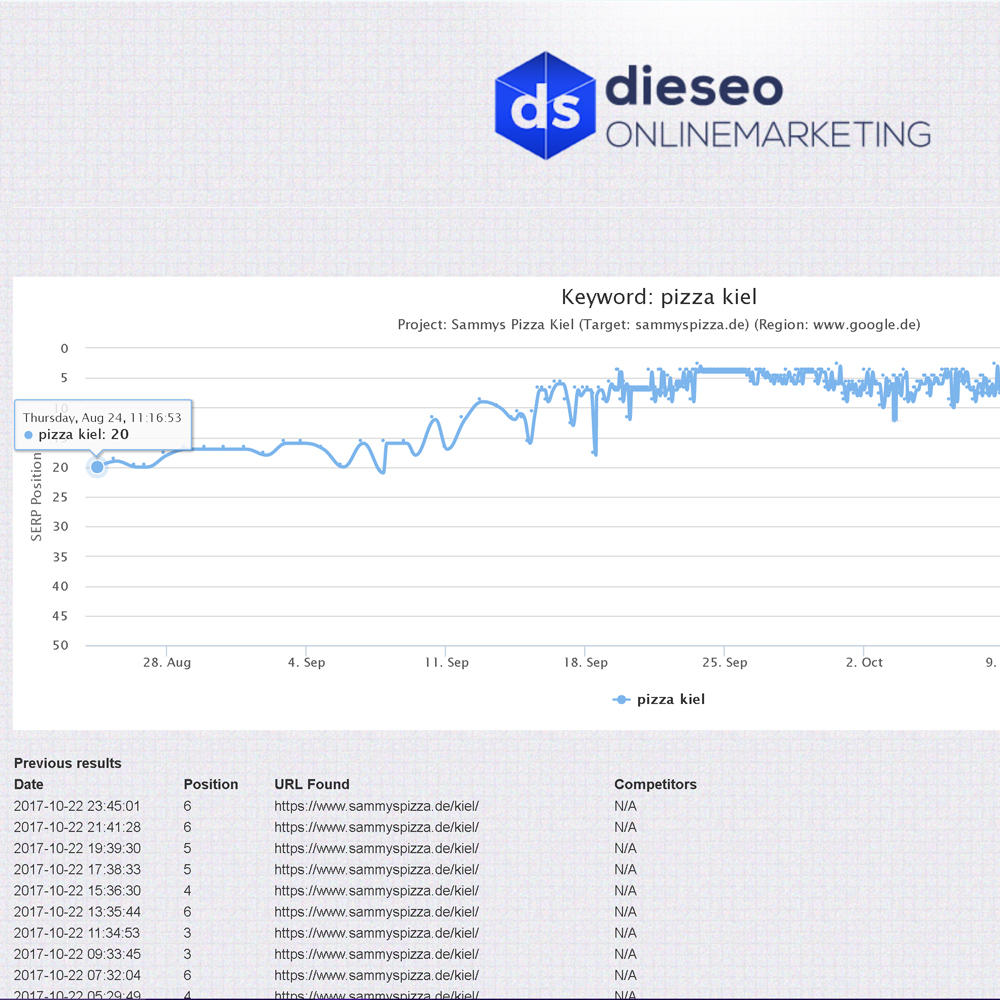Click the Date column header
Viewport: 1000px width, 1000px height.
pos(29,784)
